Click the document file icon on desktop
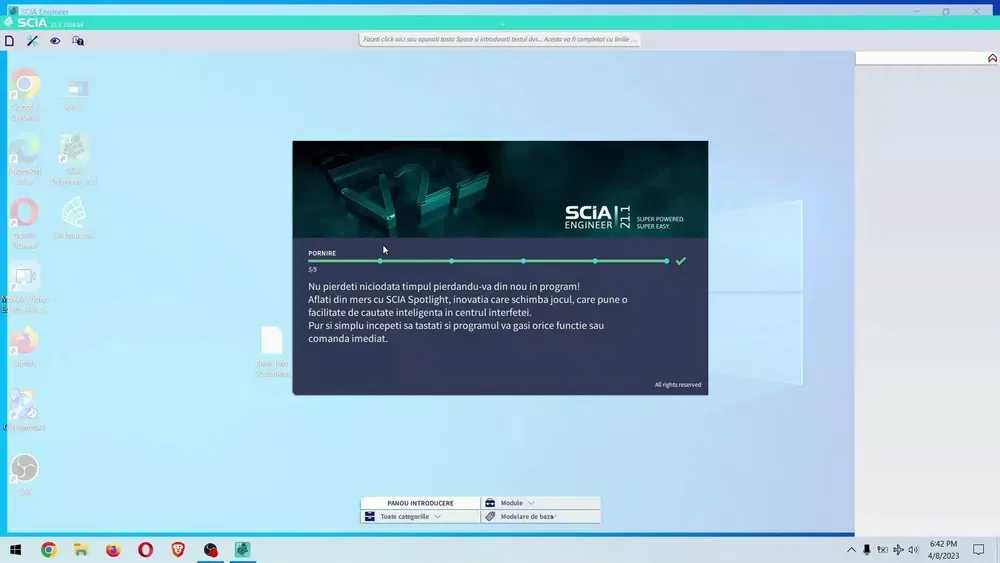Screen dimensions: 1000x563 coord(272,351)
